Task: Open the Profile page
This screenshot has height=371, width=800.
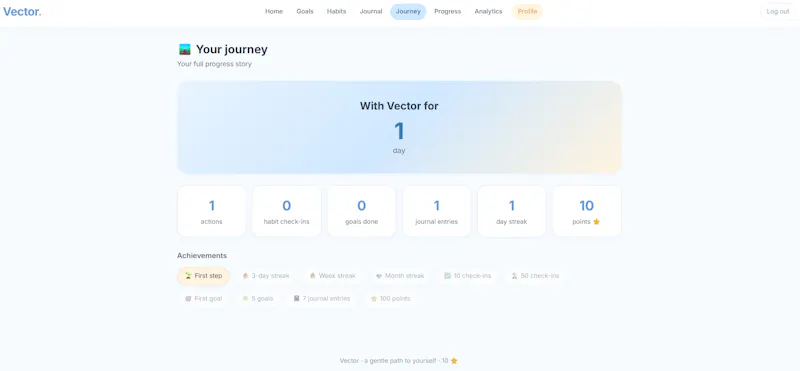Action: (x=527, y=11)
